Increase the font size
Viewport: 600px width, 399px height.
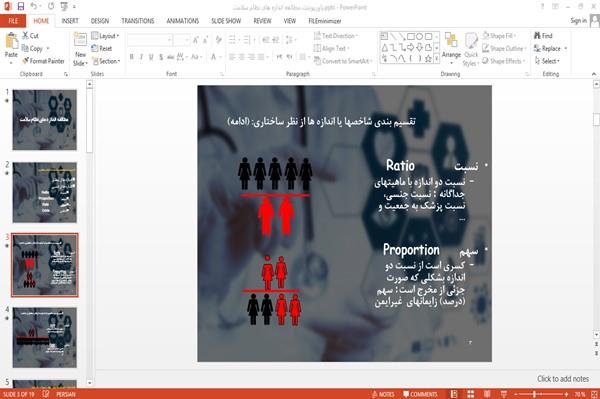[x=196, y=40]
